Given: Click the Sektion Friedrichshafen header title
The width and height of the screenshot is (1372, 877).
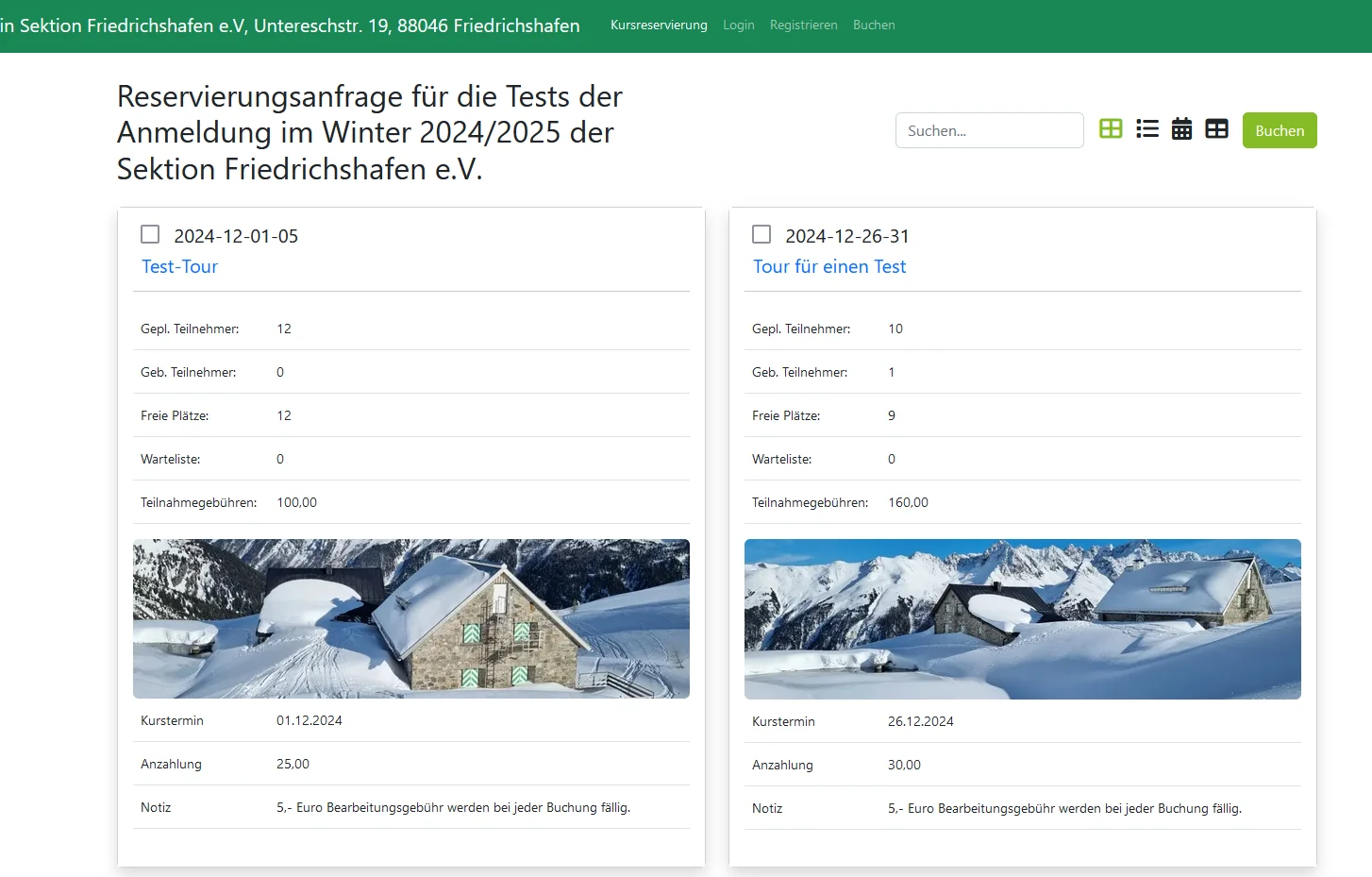Looking at the screenshot, I should (290, 25).
